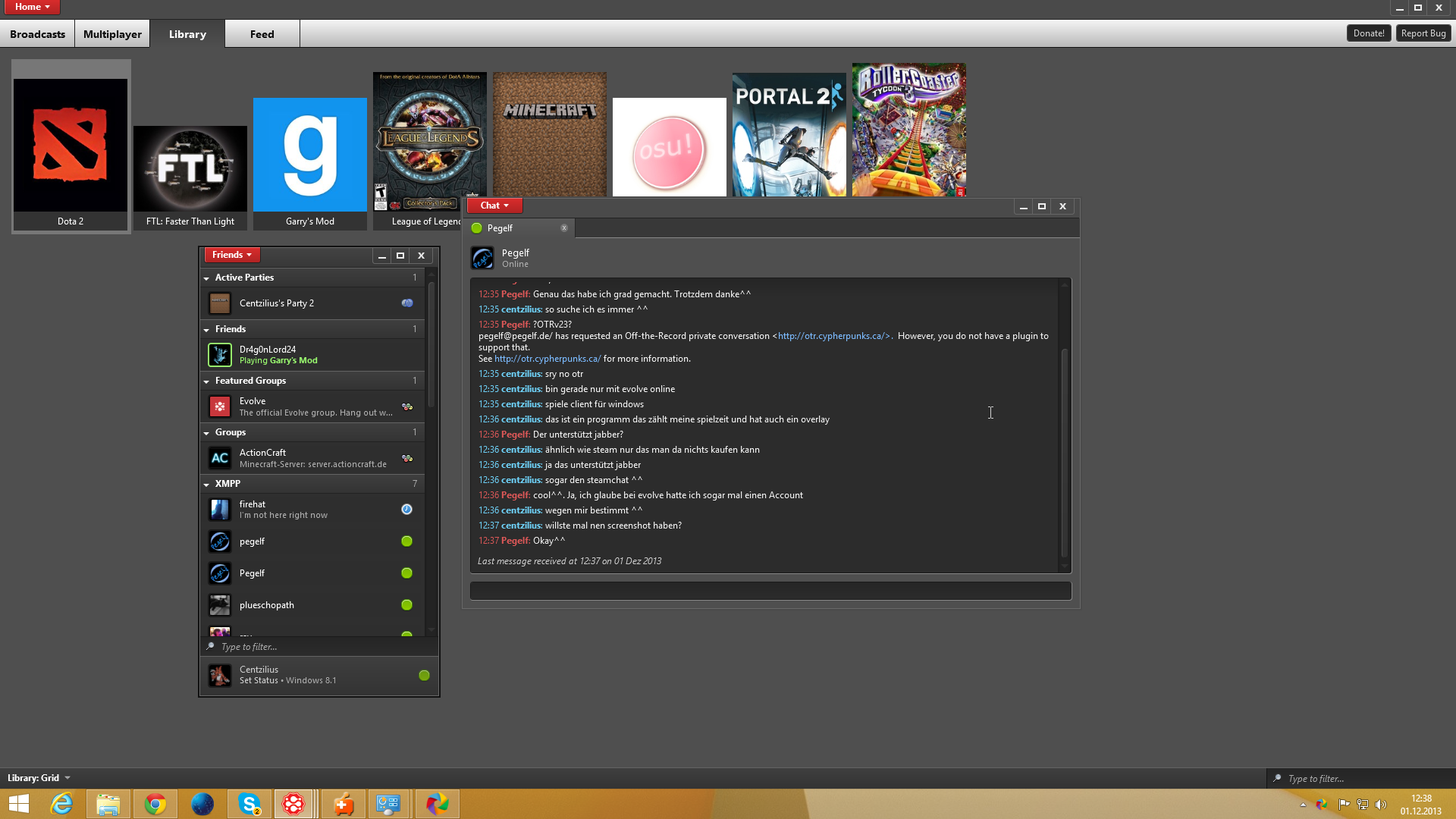Click Centzilius green online status indicator
The image size is (1456, 819).
tap(424, 676)
